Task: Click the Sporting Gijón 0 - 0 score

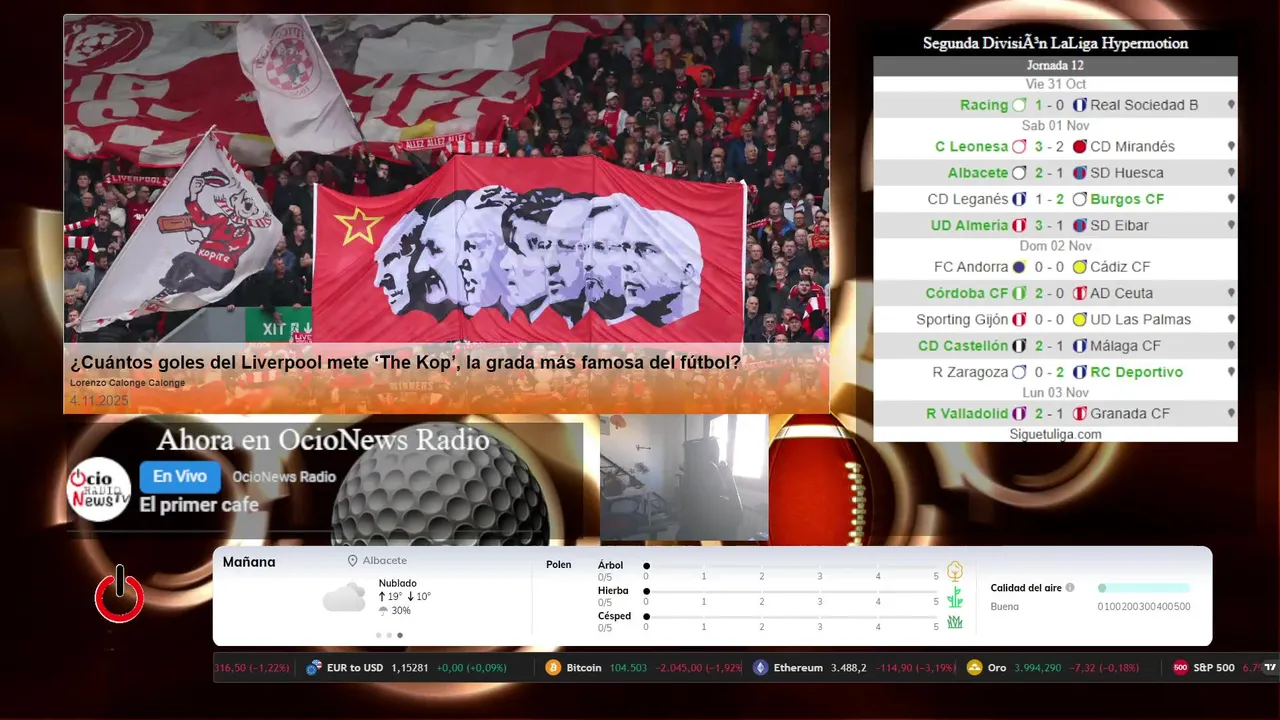Action: click(x=1049, y=320)
